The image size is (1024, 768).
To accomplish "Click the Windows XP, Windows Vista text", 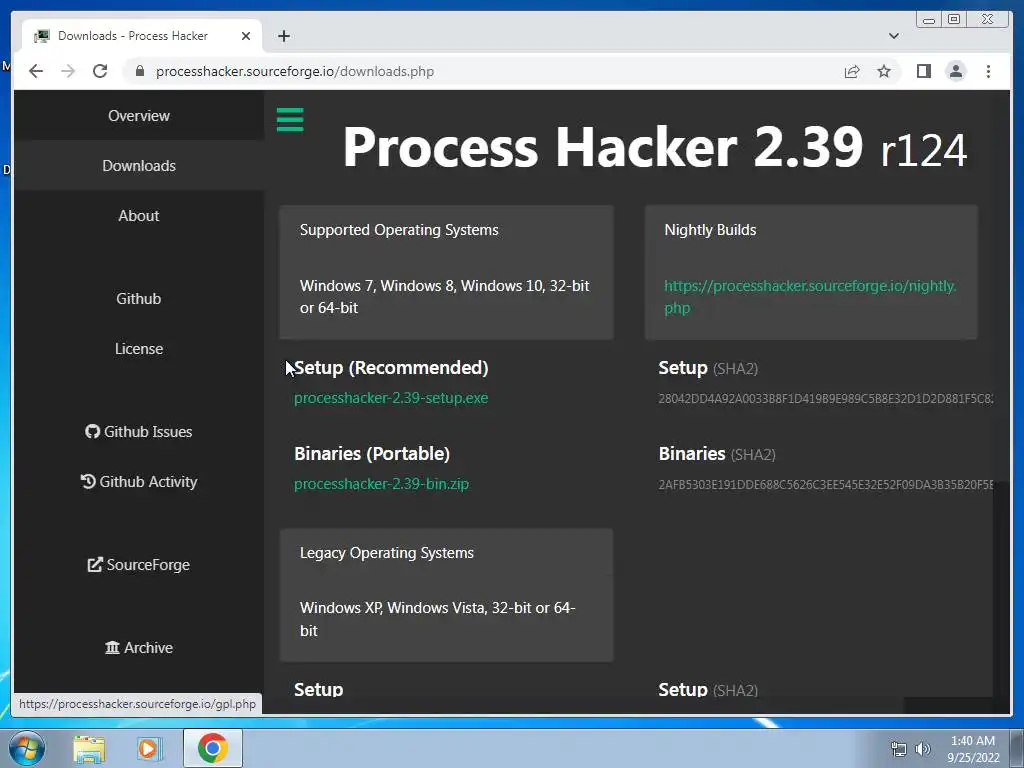I will pyautogui.click(x=438, y=619).
